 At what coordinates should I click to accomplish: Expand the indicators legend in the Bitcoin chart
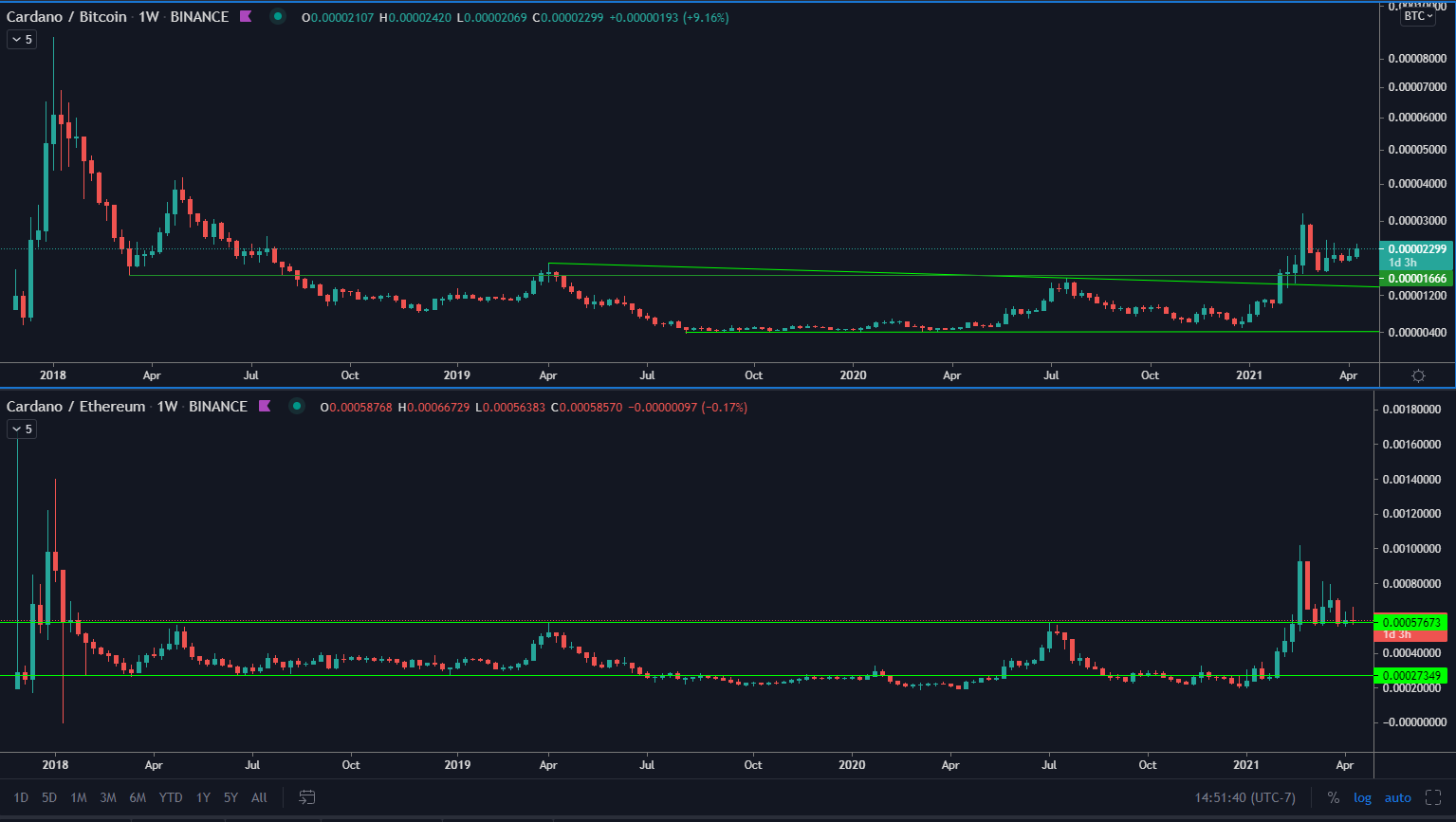[22, 40]
